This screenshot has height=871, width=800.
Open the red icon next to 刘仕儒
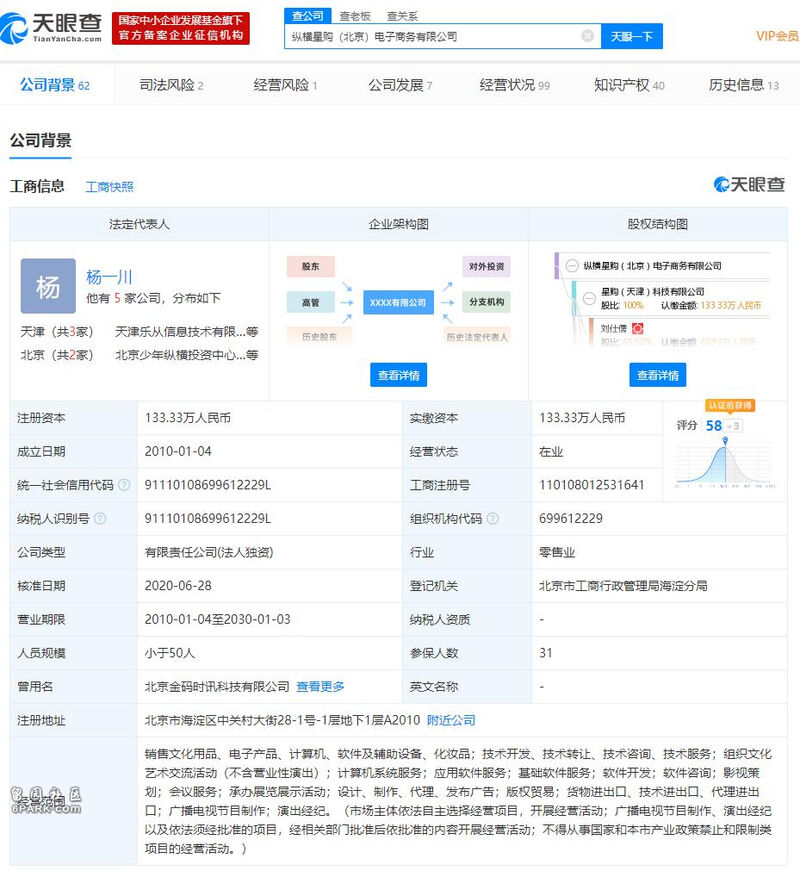click(637, 328)
